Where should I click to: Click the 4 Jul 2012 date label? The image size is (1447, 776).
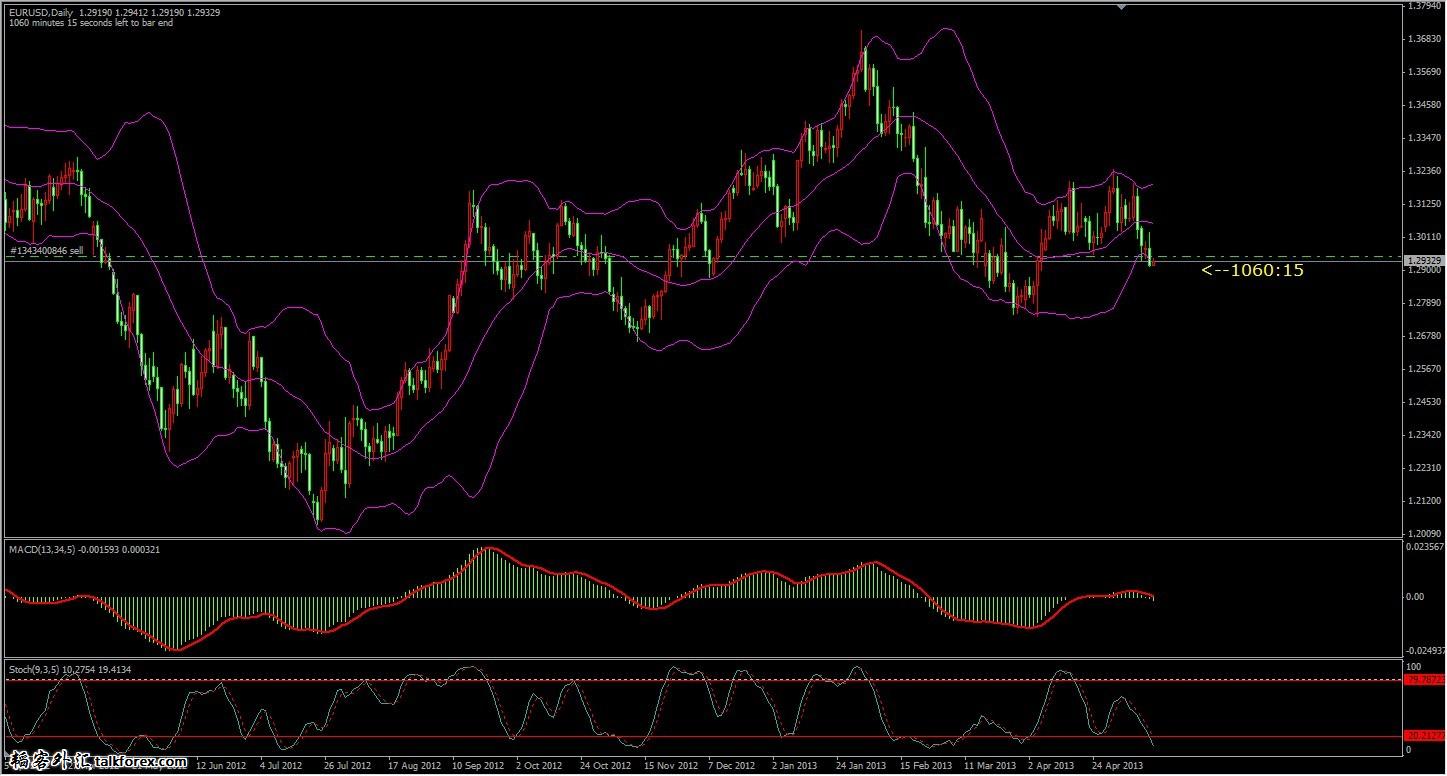(280, 766)
